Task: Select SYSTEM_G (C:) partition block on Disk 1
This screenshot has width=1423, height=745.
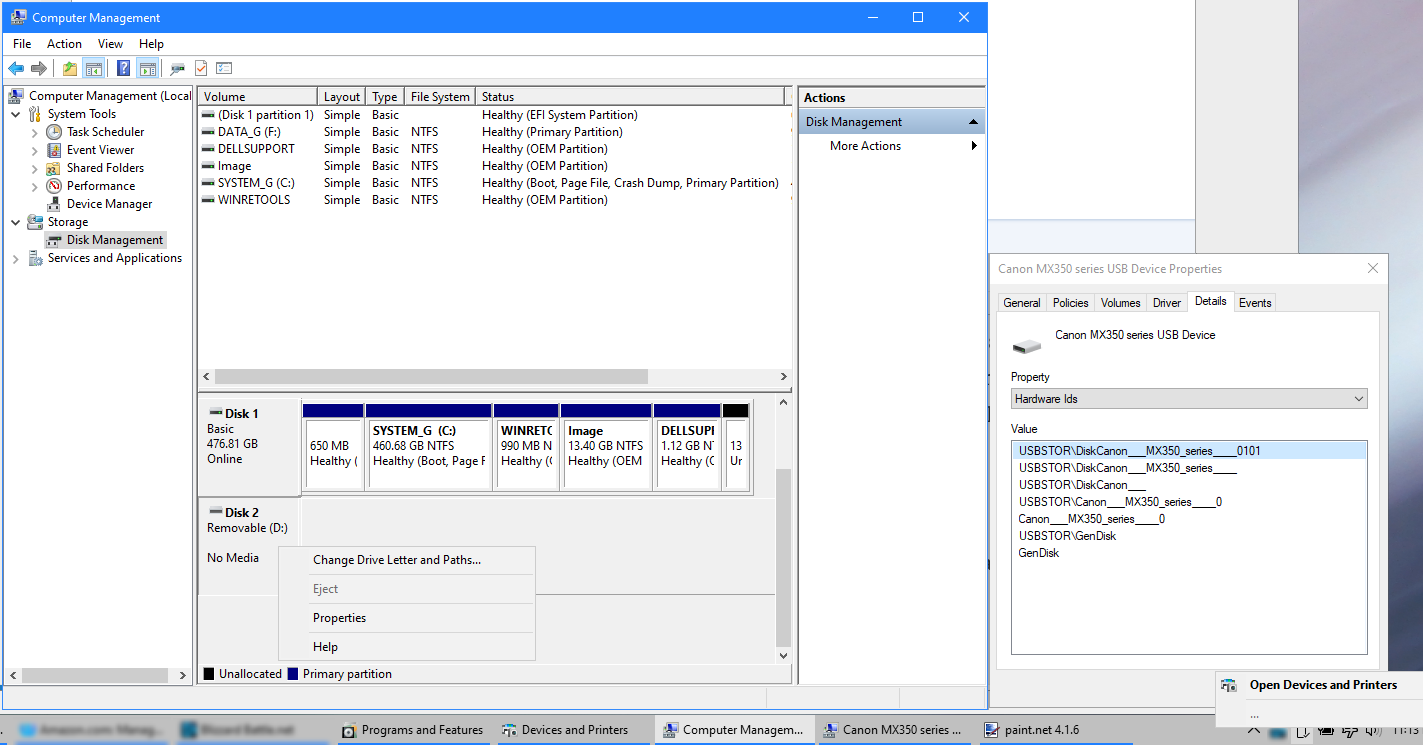Action: 428,447
